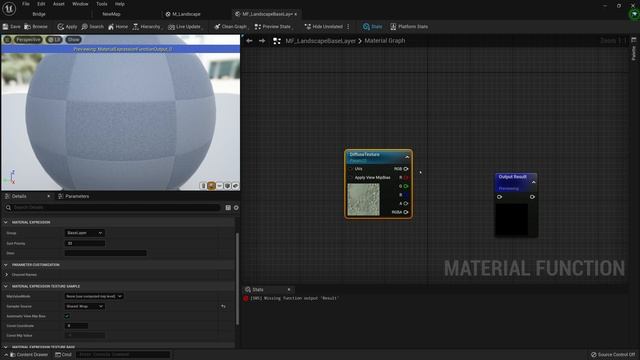Image resolution: width=640 pixels, height=360 pixels.
Task: Open Details property matrix grid icon
Action: [x=228, y=207]
